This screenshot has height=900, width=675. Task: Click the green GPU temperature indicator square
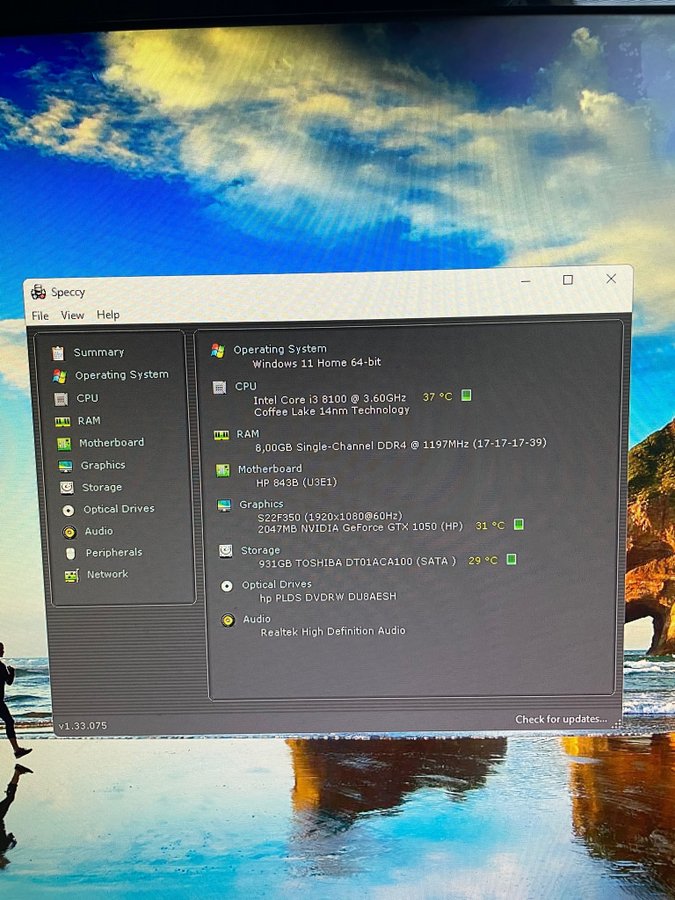pos(518,524)
